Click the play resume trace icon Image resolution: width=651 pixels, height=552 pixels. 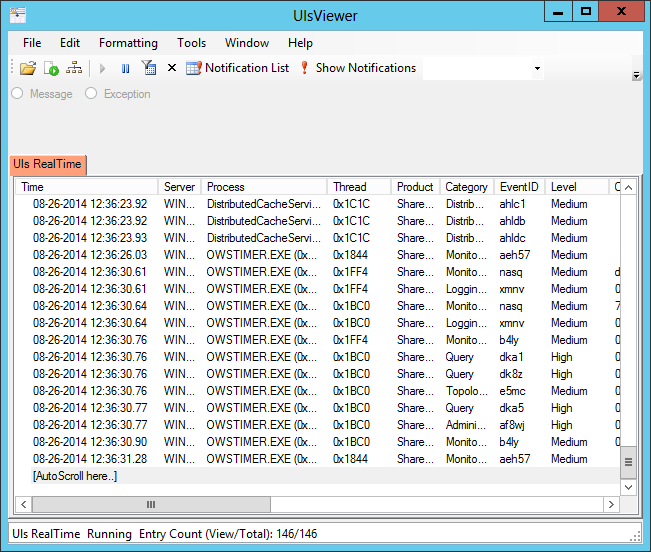point(102,68)
